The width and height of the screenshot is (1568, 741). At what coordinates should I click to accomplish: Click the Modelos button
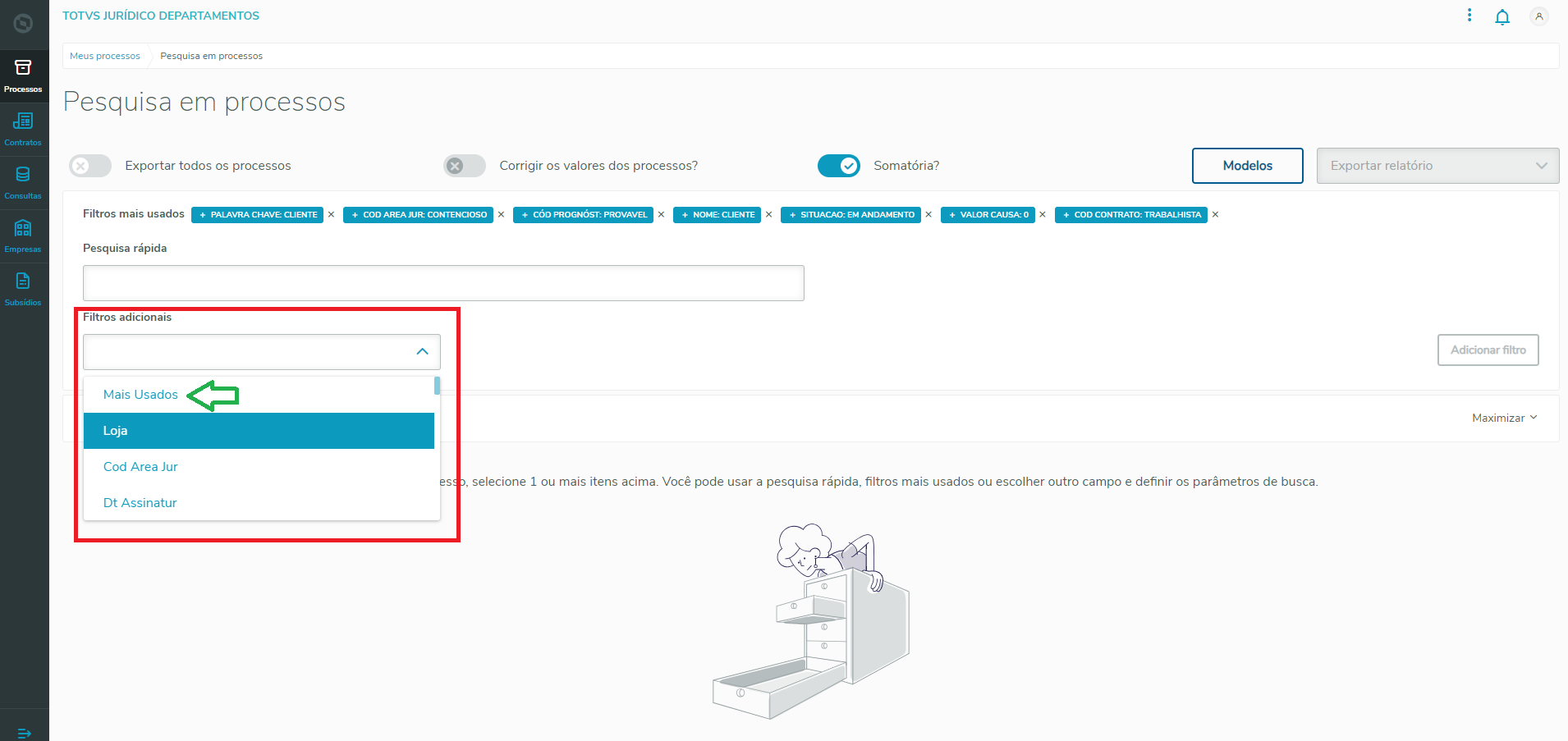pyautogui.click(x=1247, y=166)
